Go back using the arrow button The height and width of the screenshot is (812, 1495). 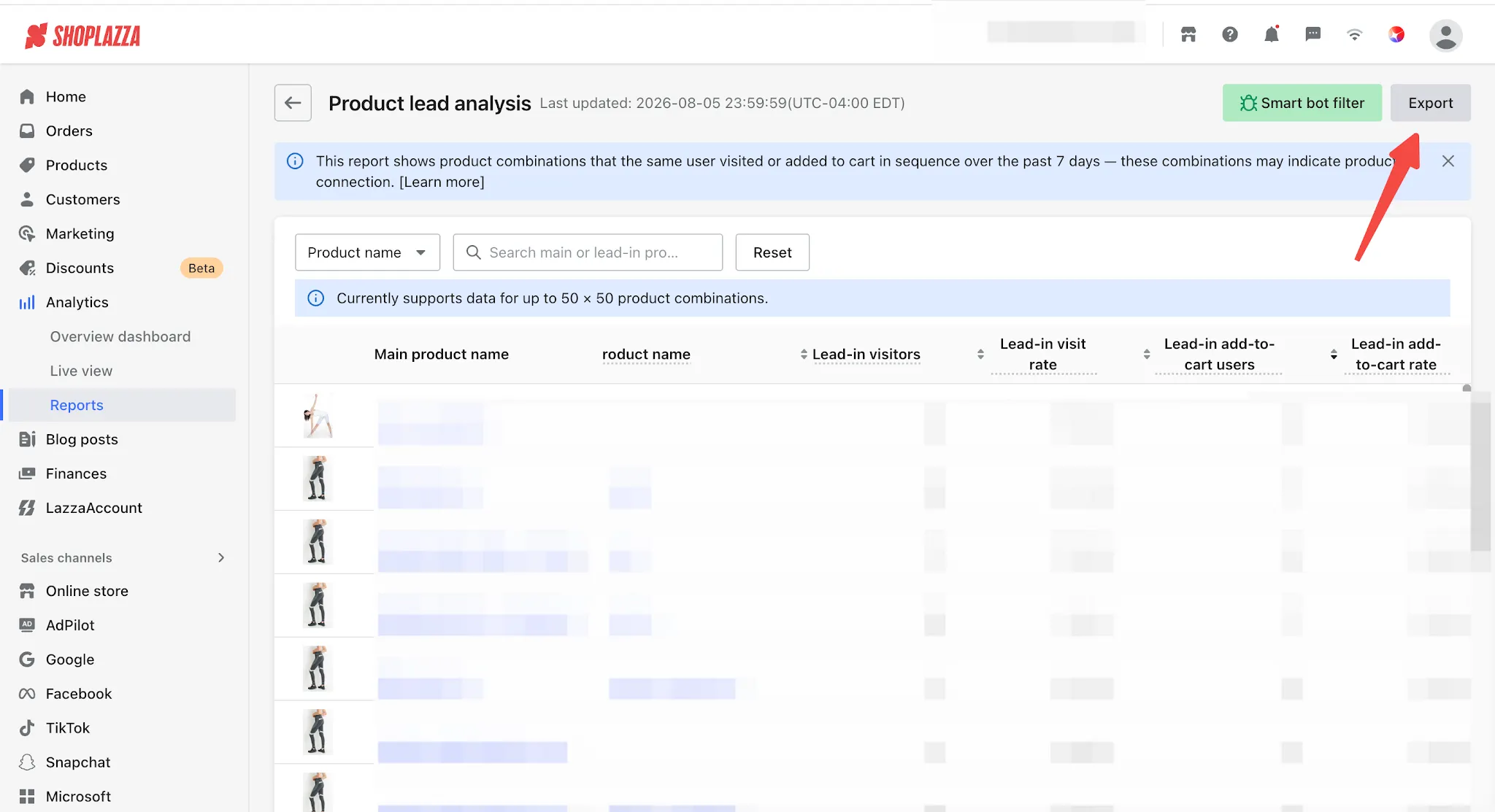point(293,103)
